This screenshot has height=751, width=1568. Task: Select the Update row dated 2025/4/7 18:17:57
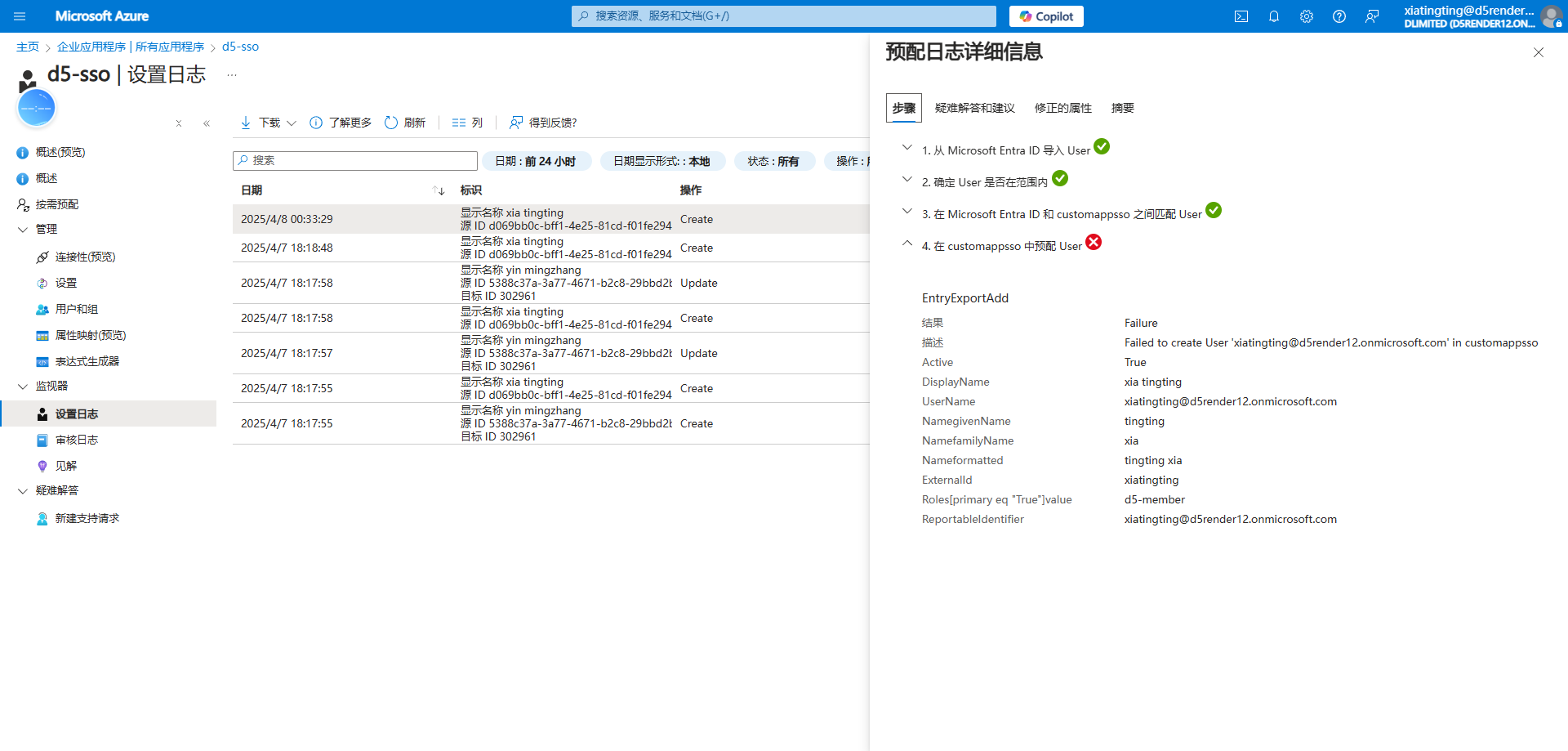pos(551,353)
